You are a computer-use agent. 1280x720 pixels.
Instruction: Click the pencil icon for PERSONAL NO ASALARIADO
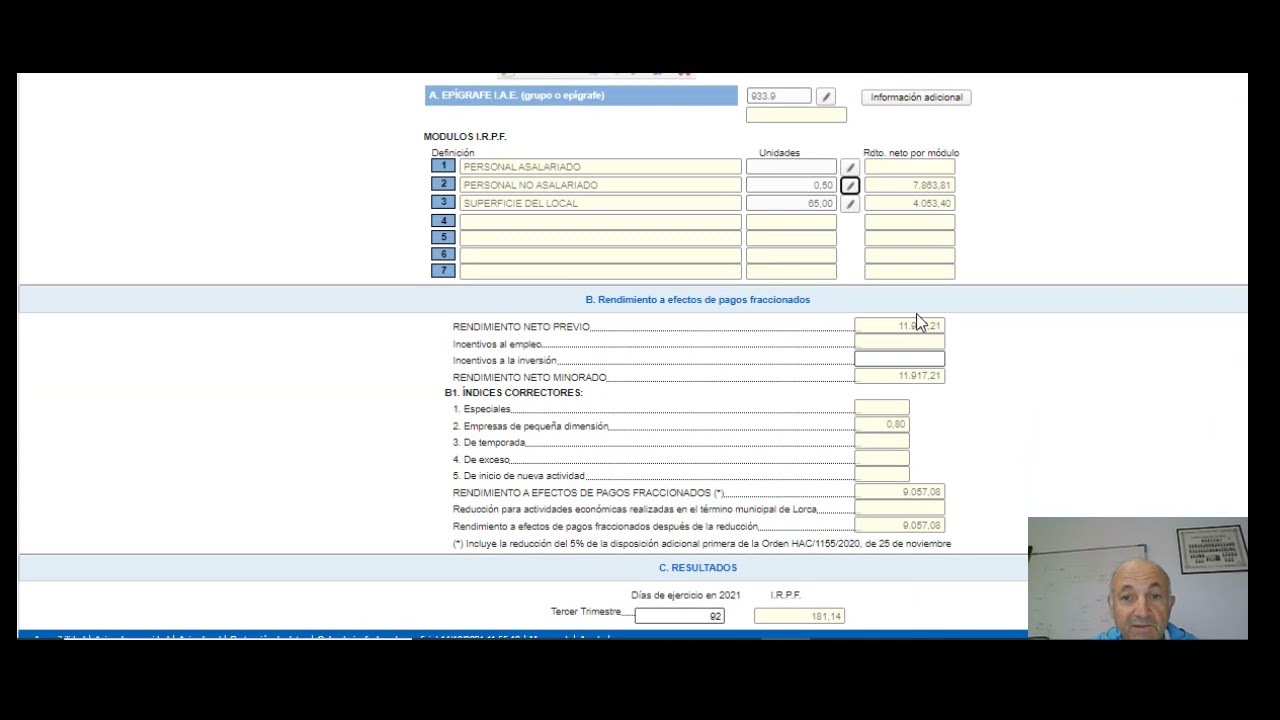pos(849,186)
